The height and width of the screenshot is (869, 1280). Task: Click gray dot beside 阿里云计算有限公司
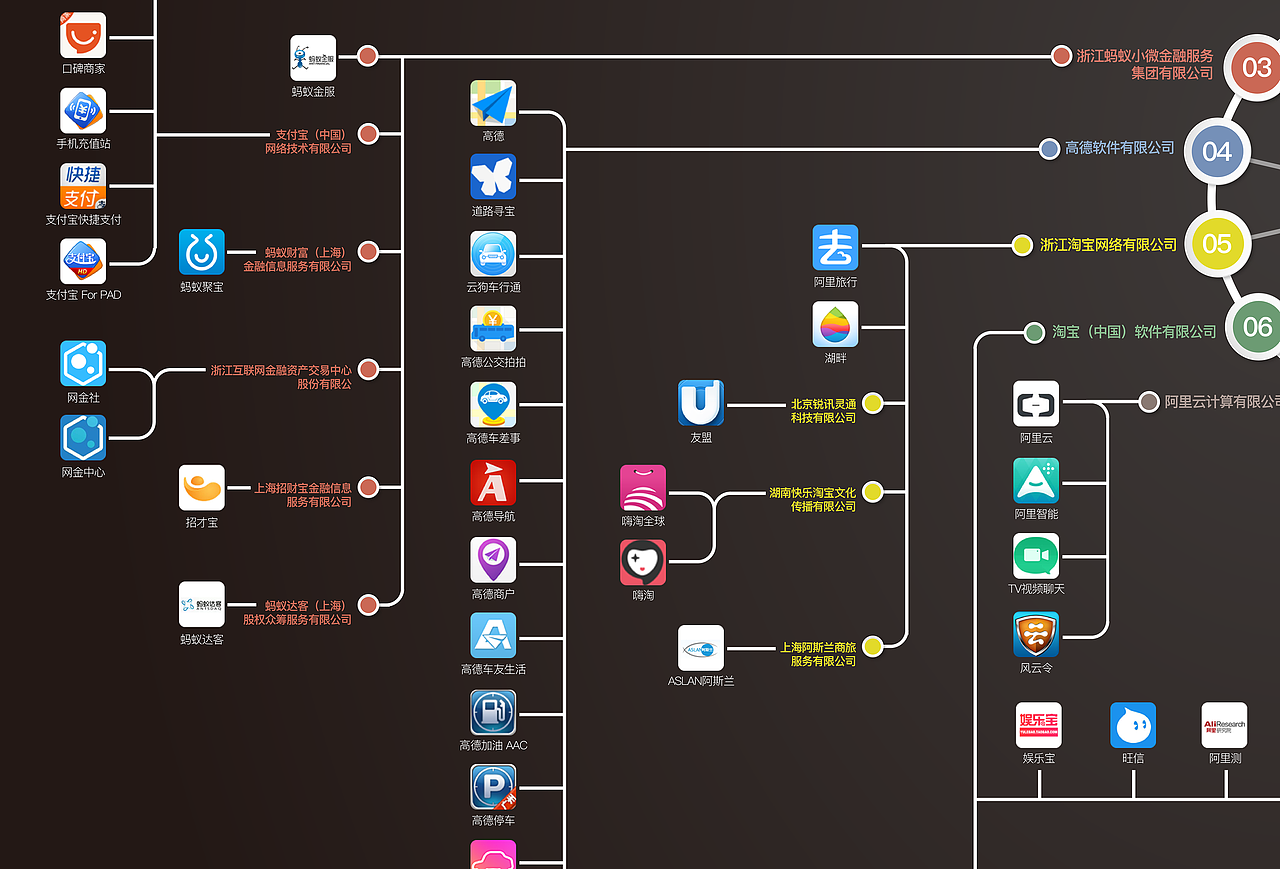(x=1149, y=401)
